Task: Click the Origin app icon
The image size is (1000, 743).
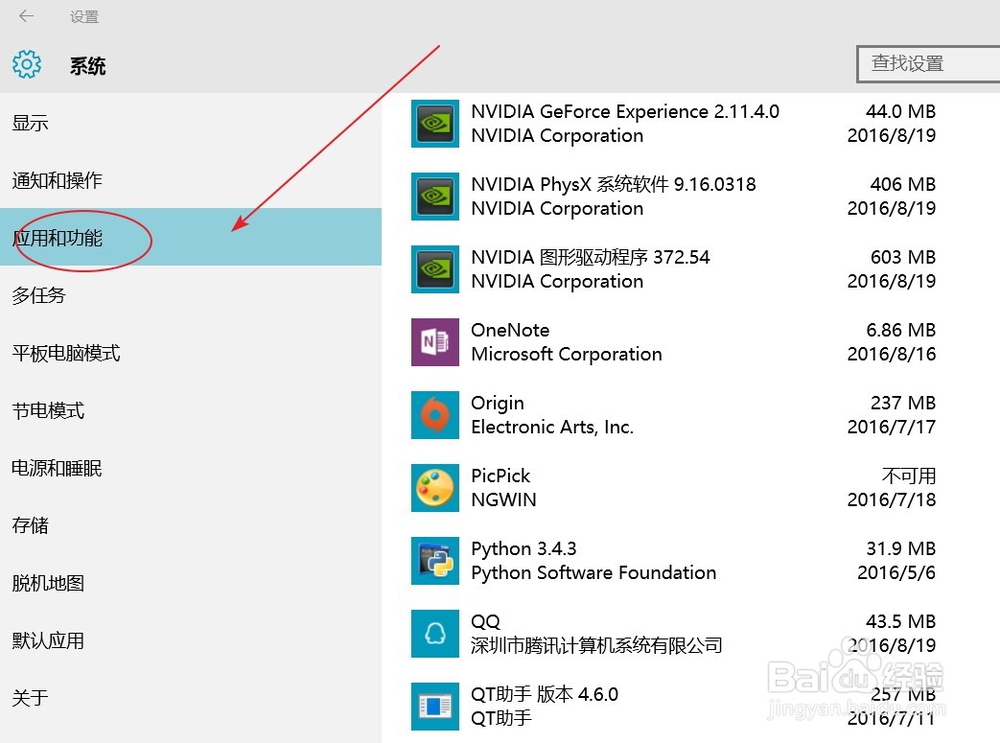Action: click(x=435, y=415)
